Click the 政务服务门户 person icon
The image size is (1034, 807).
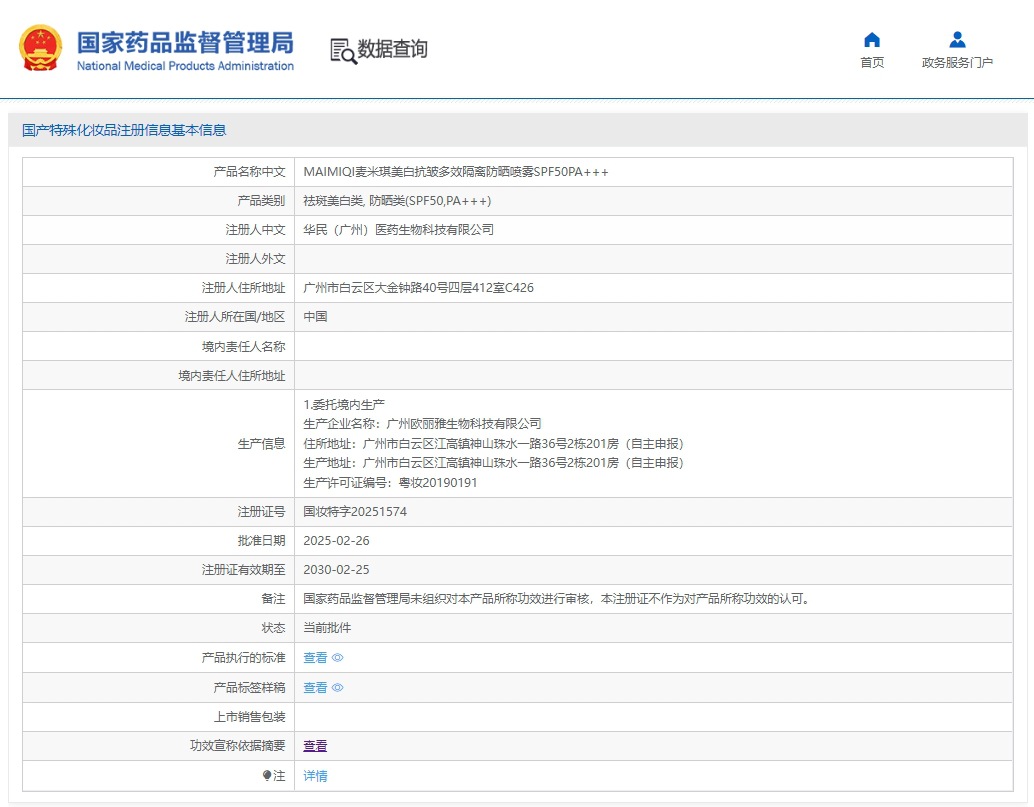[957, 40]
